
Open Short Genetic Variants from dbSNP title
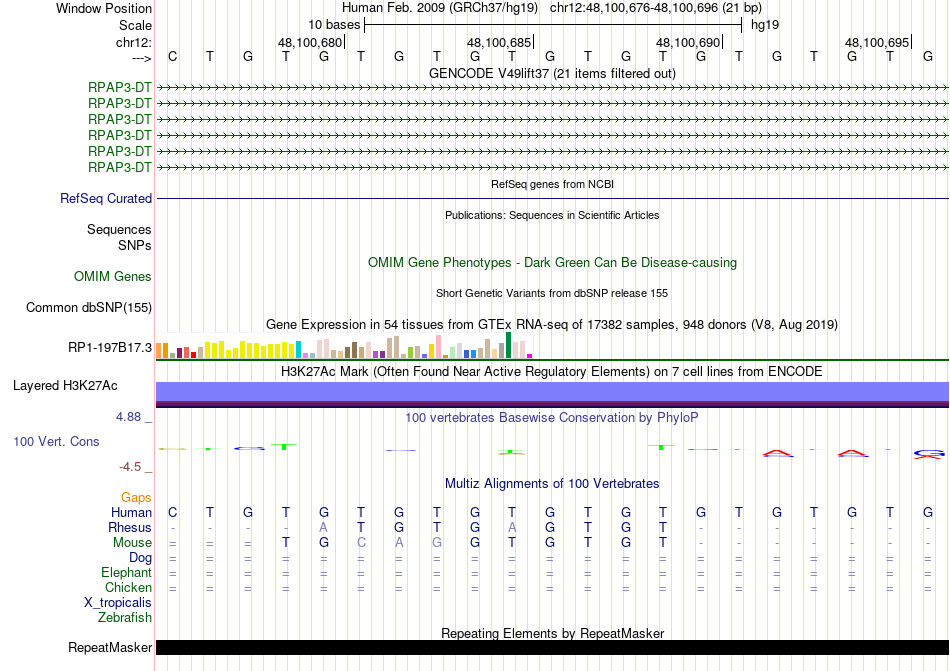coord(552,293)
